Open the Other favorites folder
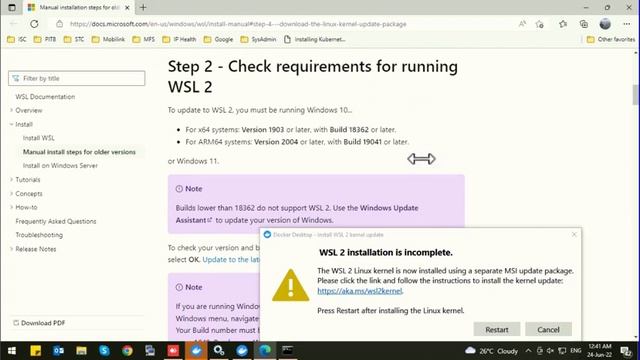Screen dimensions: 640x360 [x=611, y=39]
